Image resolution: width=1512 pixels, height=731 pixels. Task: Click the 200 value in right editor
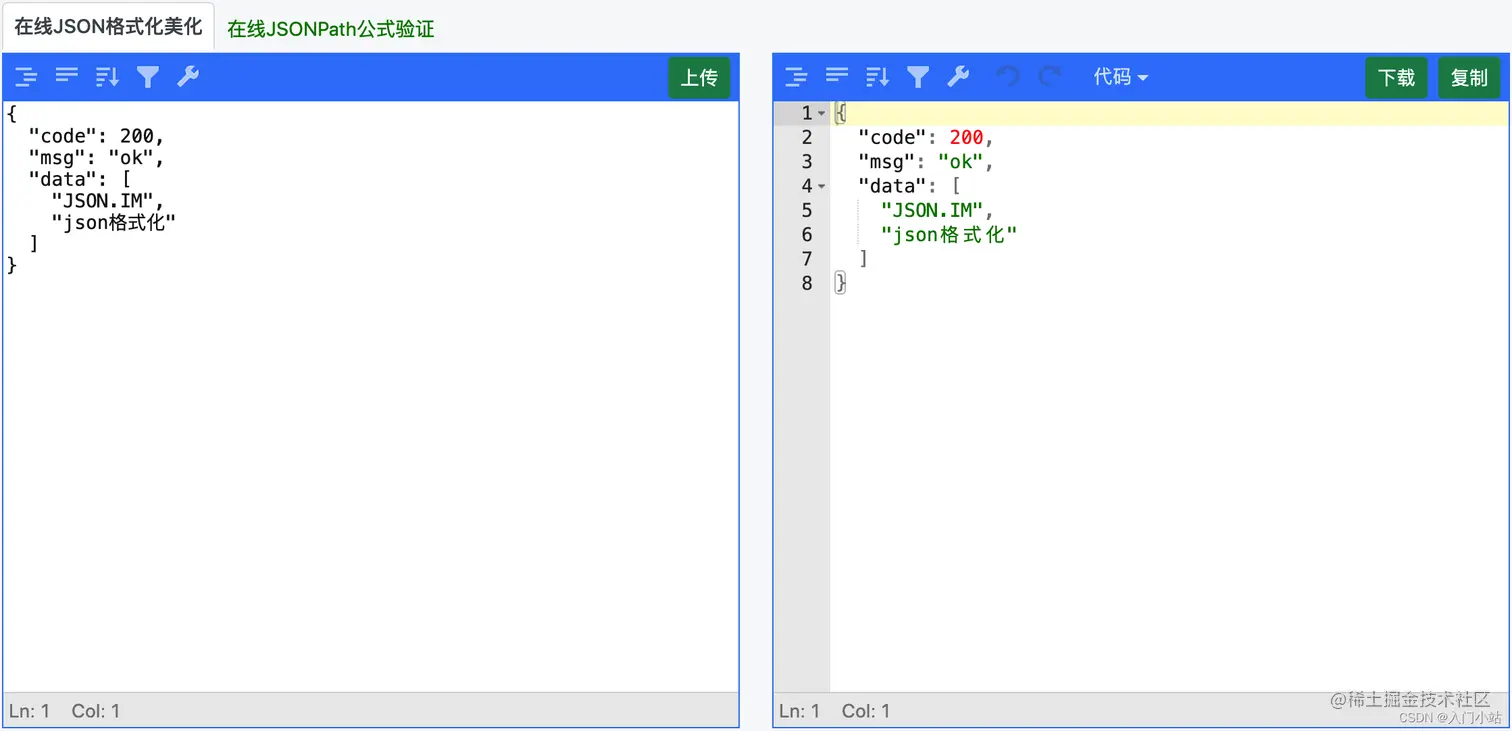point(966,138)
